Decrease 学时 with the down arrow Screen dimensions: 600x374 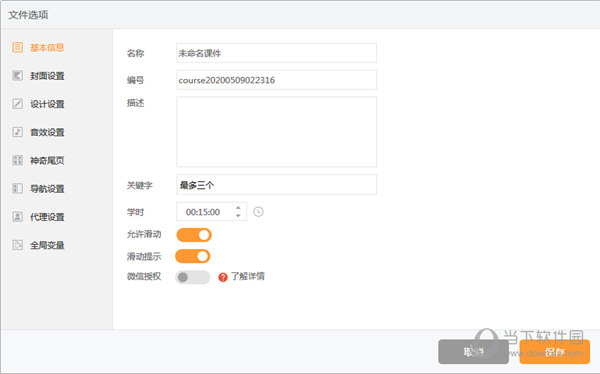[238, 216]
